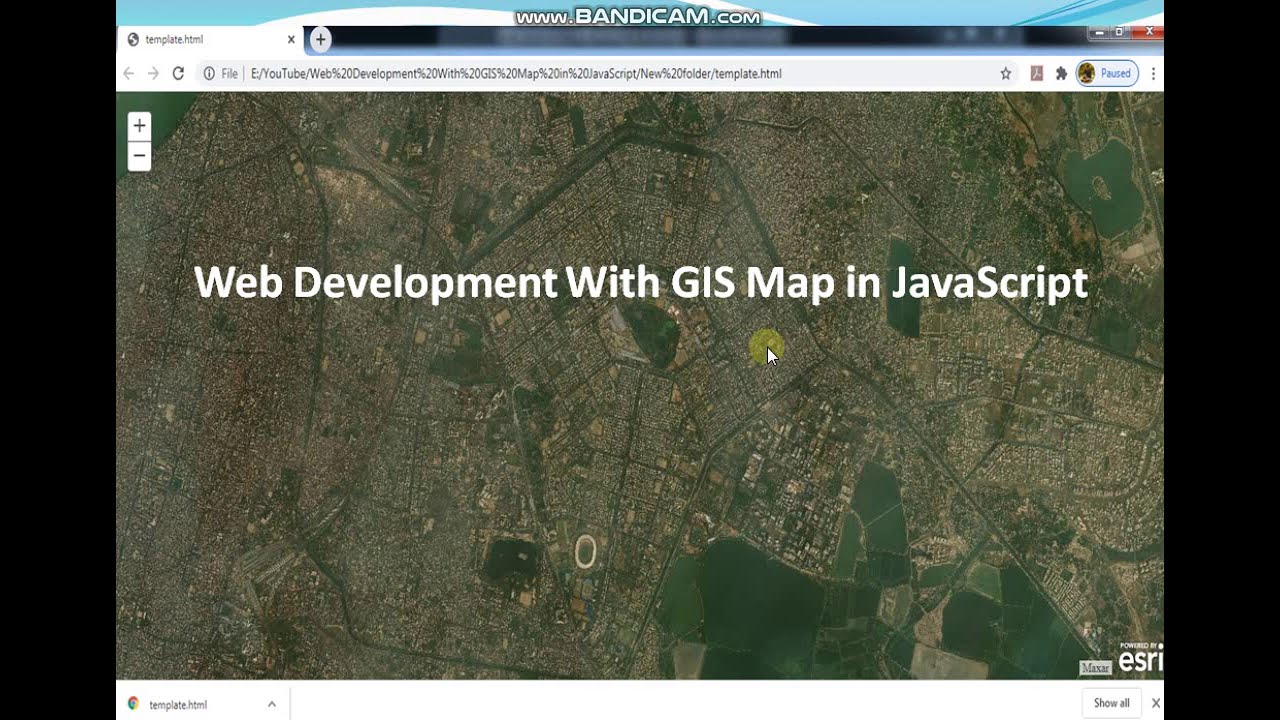Open Chrome's three-dot menu

tap(1153, 73)
